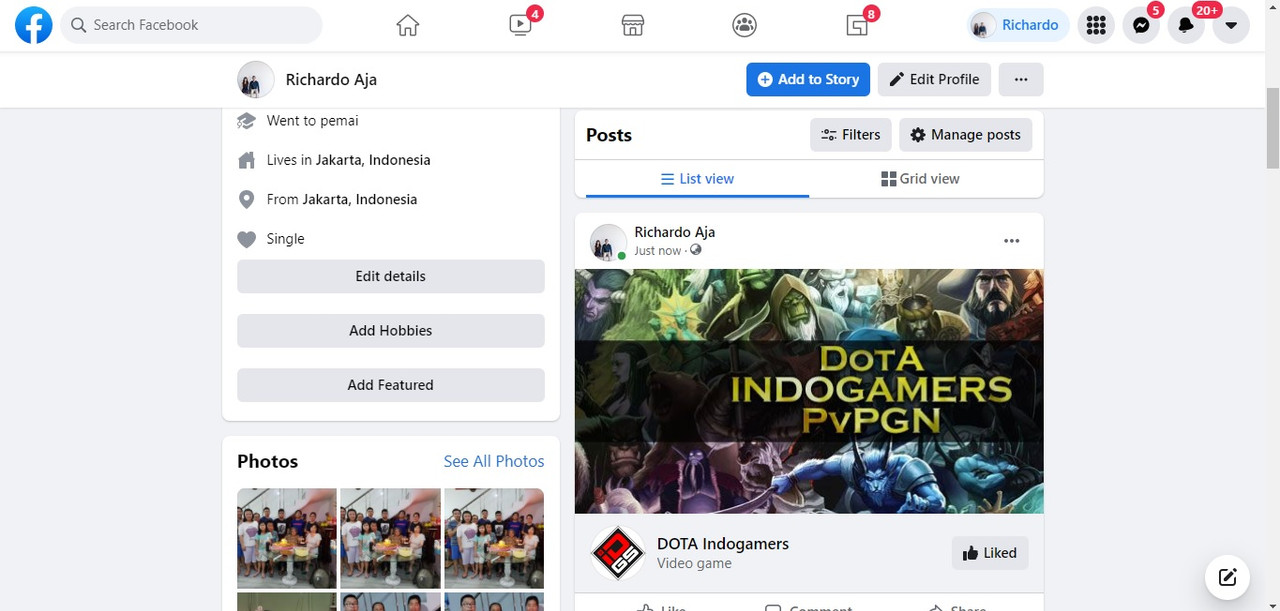Viewport: 1280px width, 611px height.
Task: Open the Groups icon
Action: (744, 25)
